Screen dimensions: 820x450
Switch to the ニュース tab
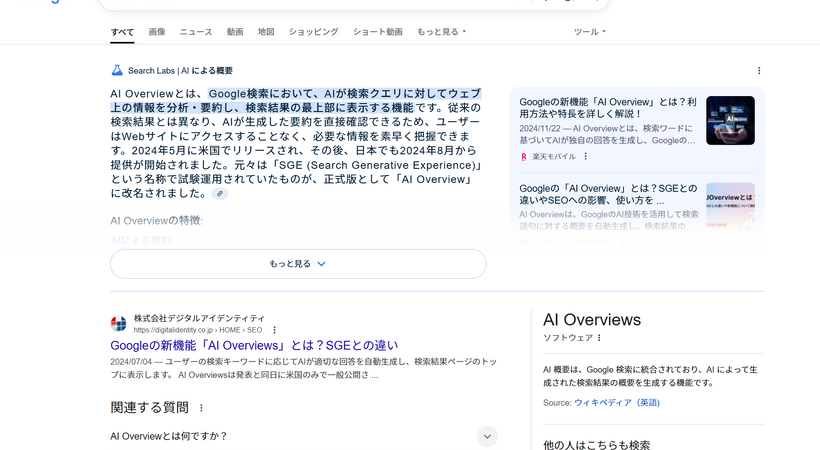[196, 32]
